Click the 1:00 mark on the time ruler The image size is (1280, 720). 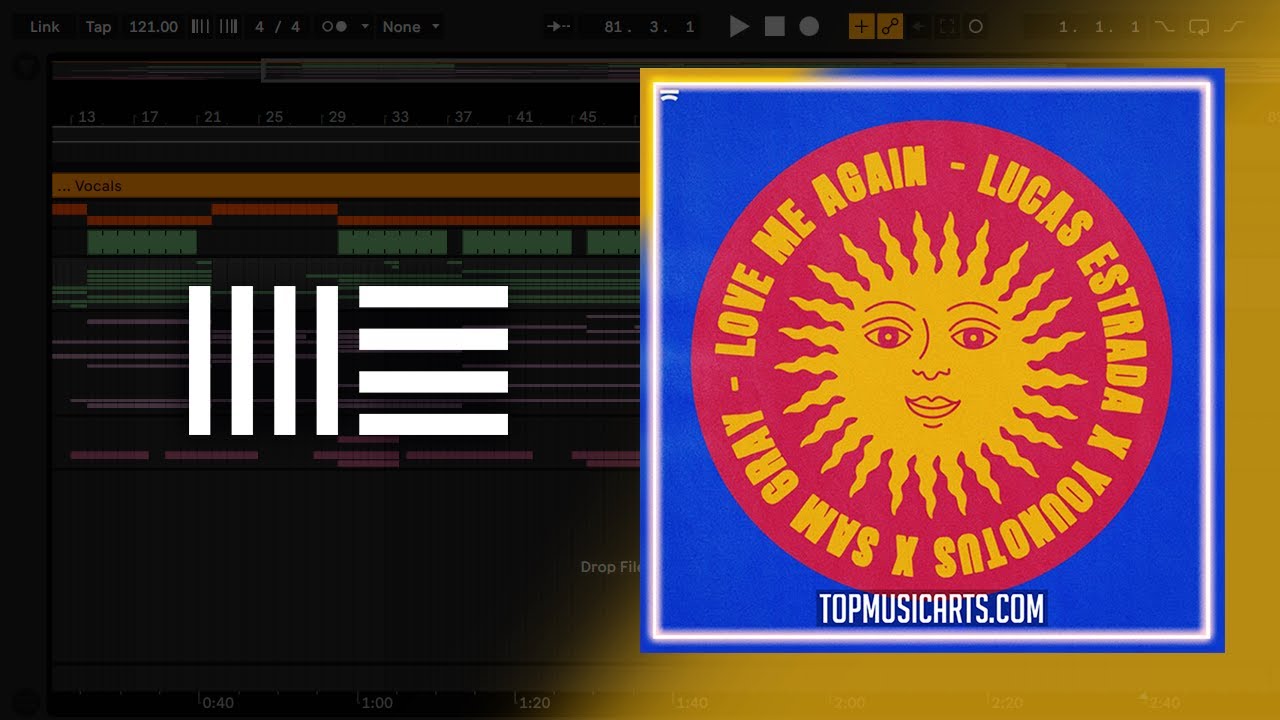click(377, 703)
